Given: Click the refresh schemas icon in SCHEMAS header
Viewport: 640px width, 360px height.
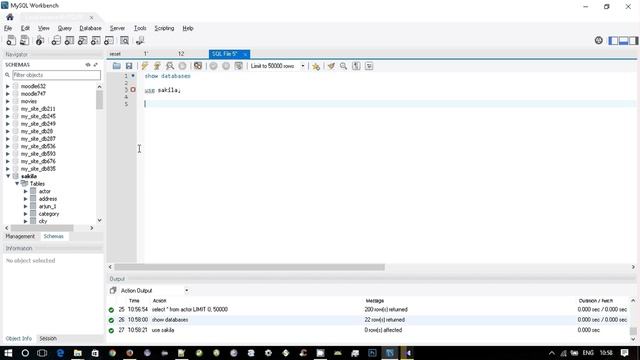Looking at the screenshot, I should [x=88, y=65].
